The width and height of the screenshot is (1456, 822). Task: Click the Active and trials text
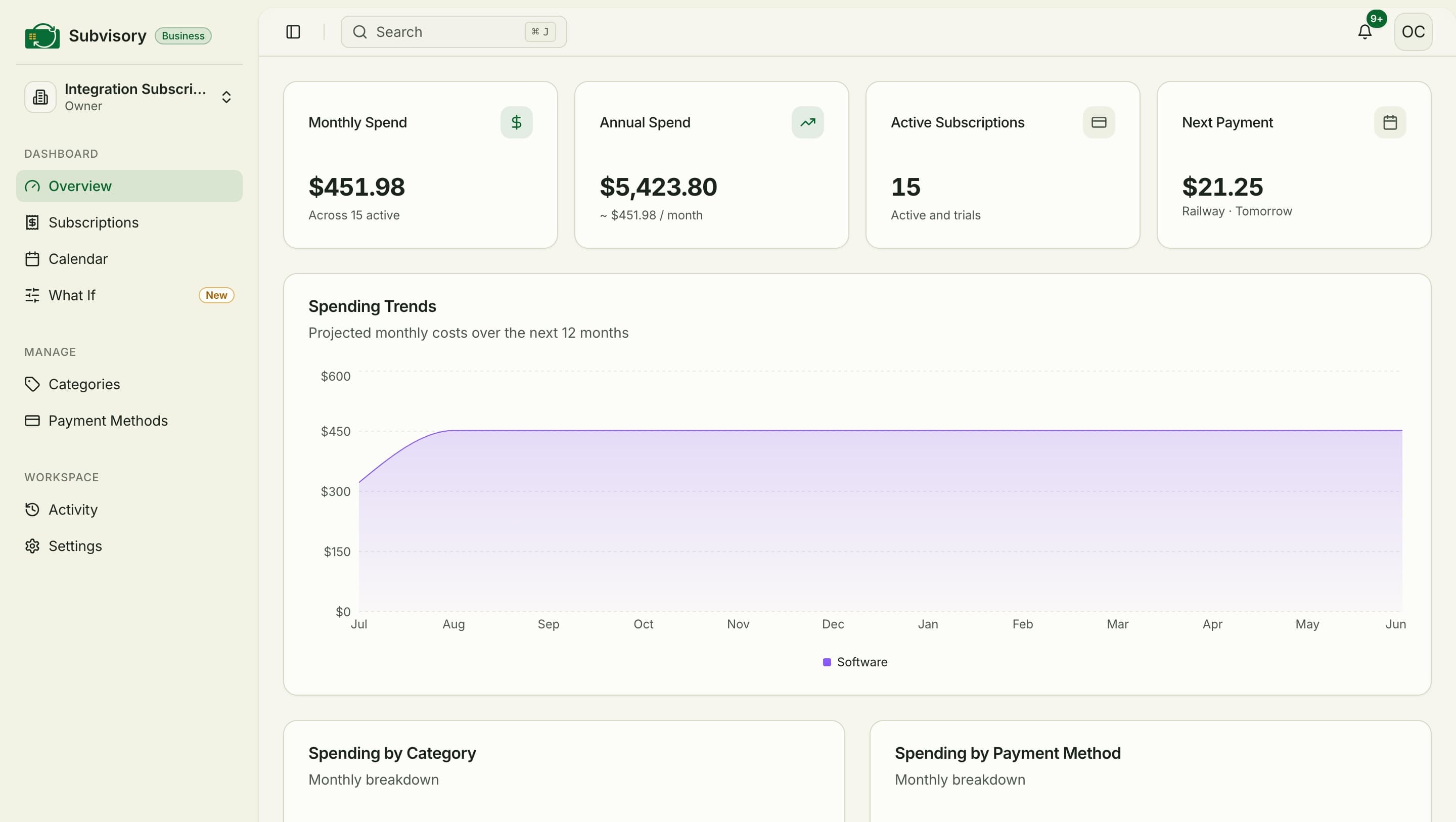935,215
